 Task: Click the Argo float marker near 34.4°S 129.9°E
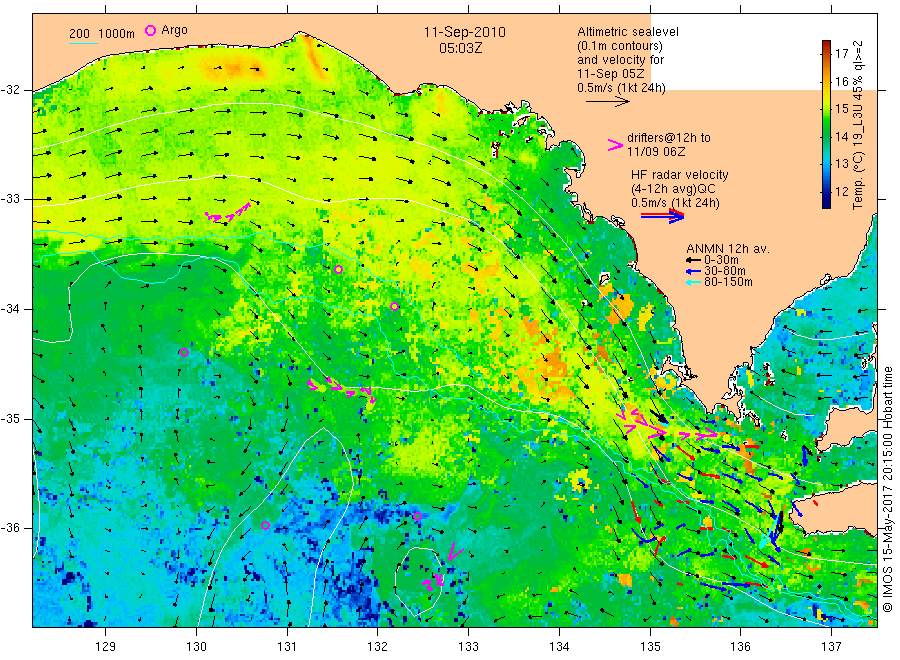(184, 352)
